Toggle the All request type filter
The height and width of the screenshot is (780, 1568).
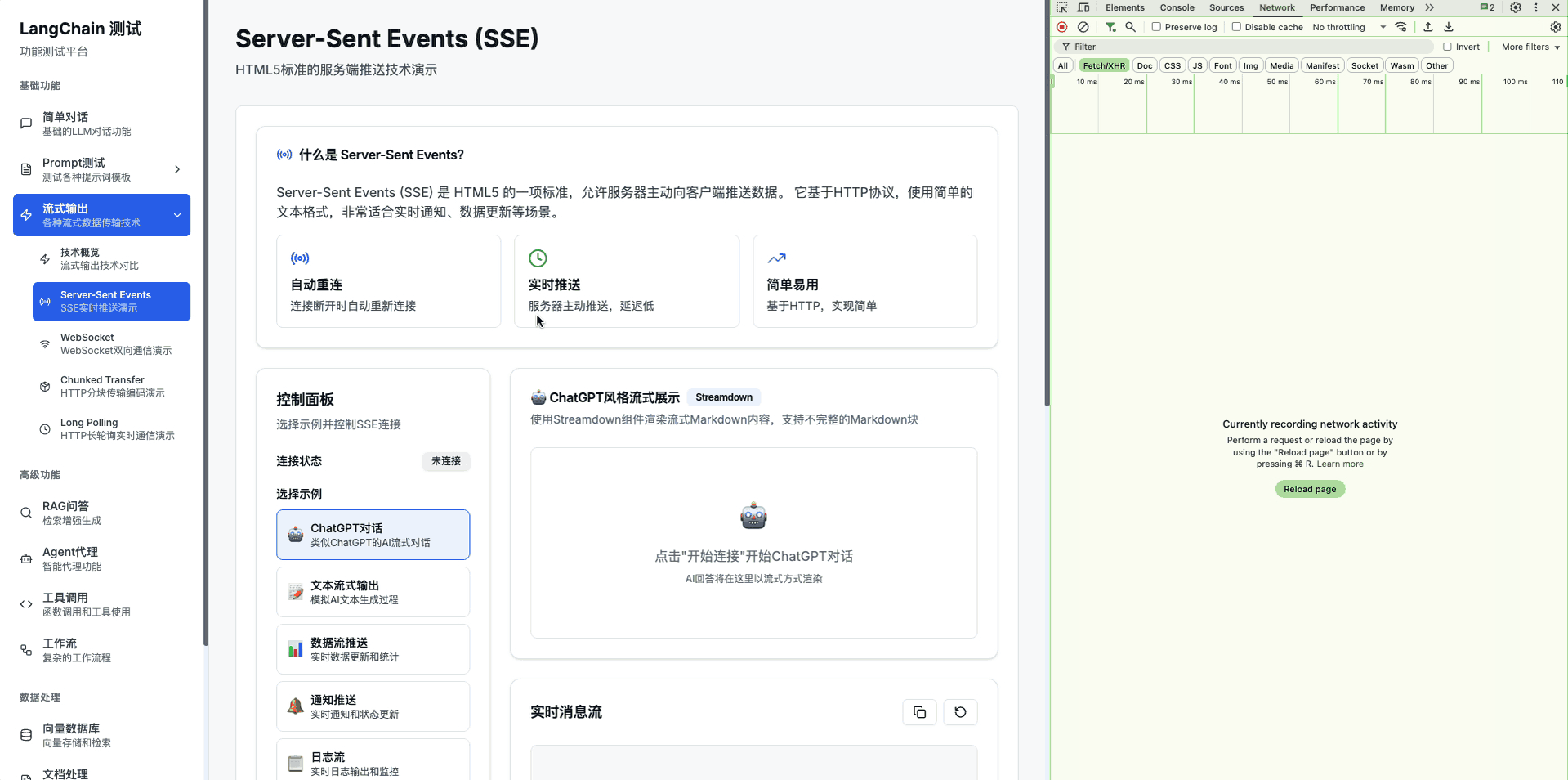pos(1063,65)
